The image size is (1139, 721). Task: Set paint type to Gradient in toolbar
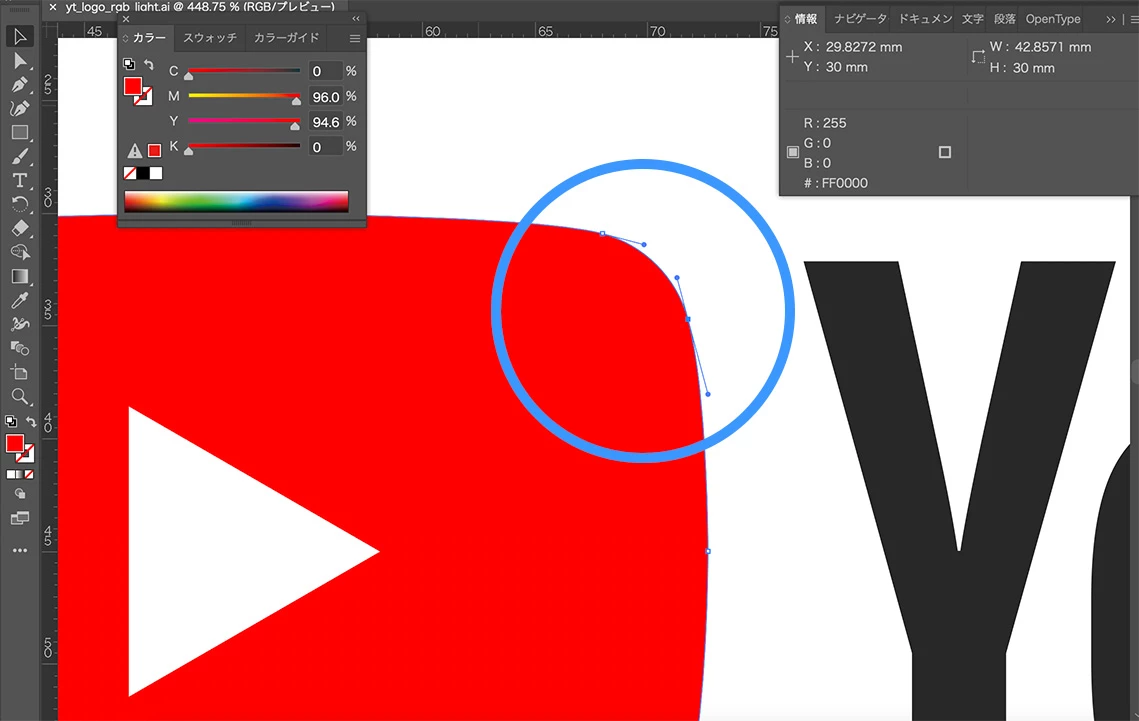[x=20, y=474]
